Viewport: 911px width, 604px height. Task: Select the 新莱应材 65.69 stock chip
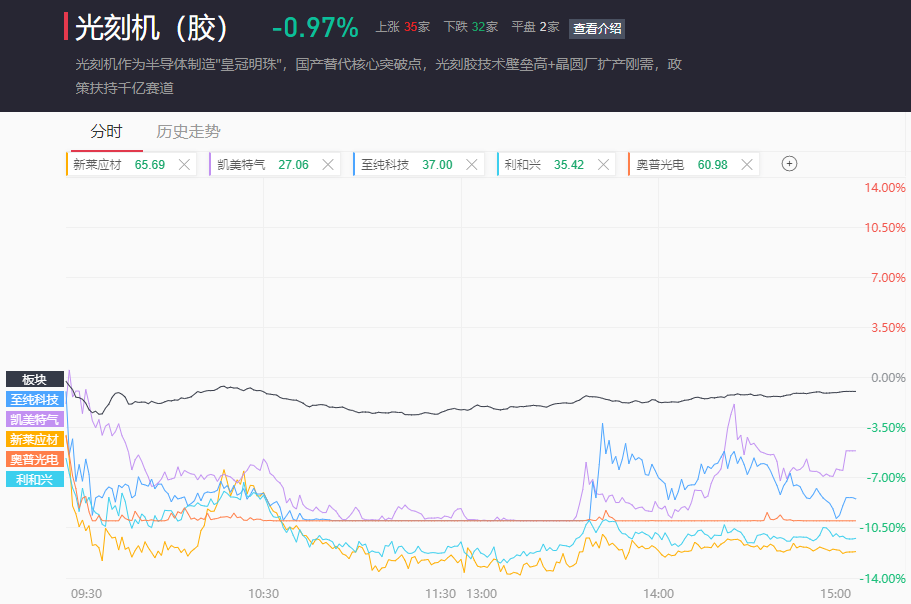point(118,165)
